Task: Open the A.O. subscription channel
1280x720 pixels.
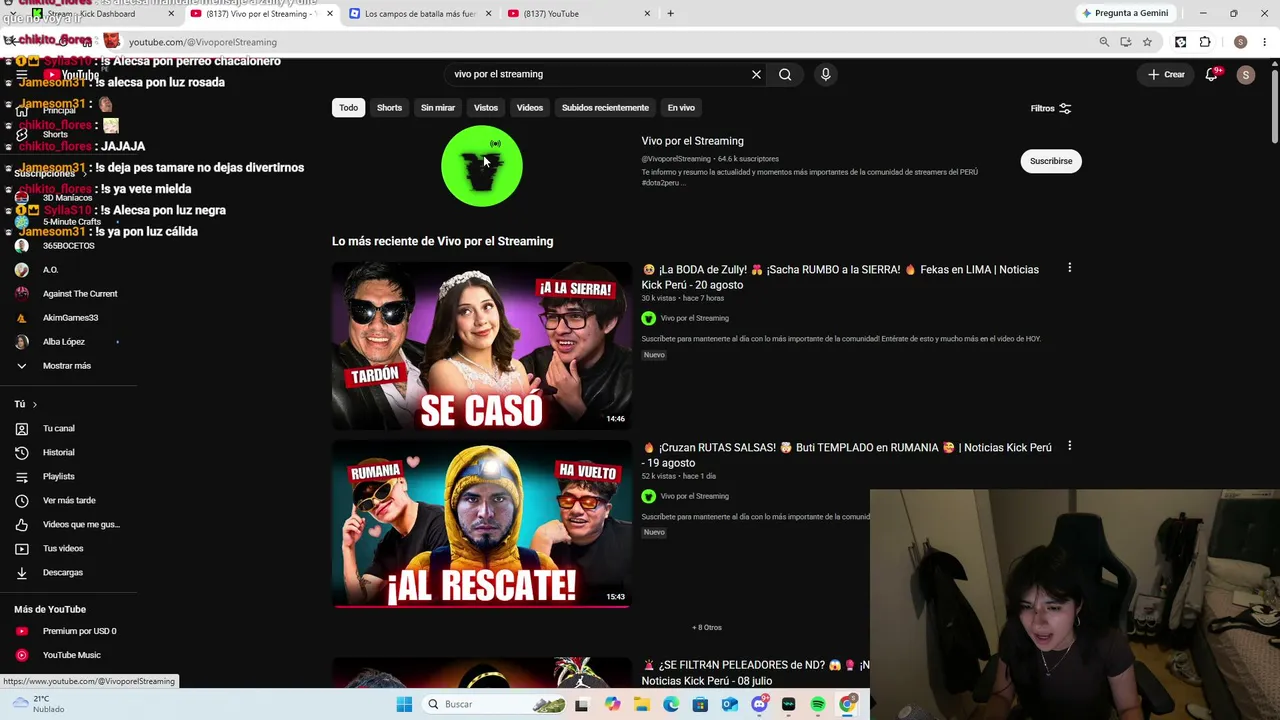Action: [x=50, y=270]
